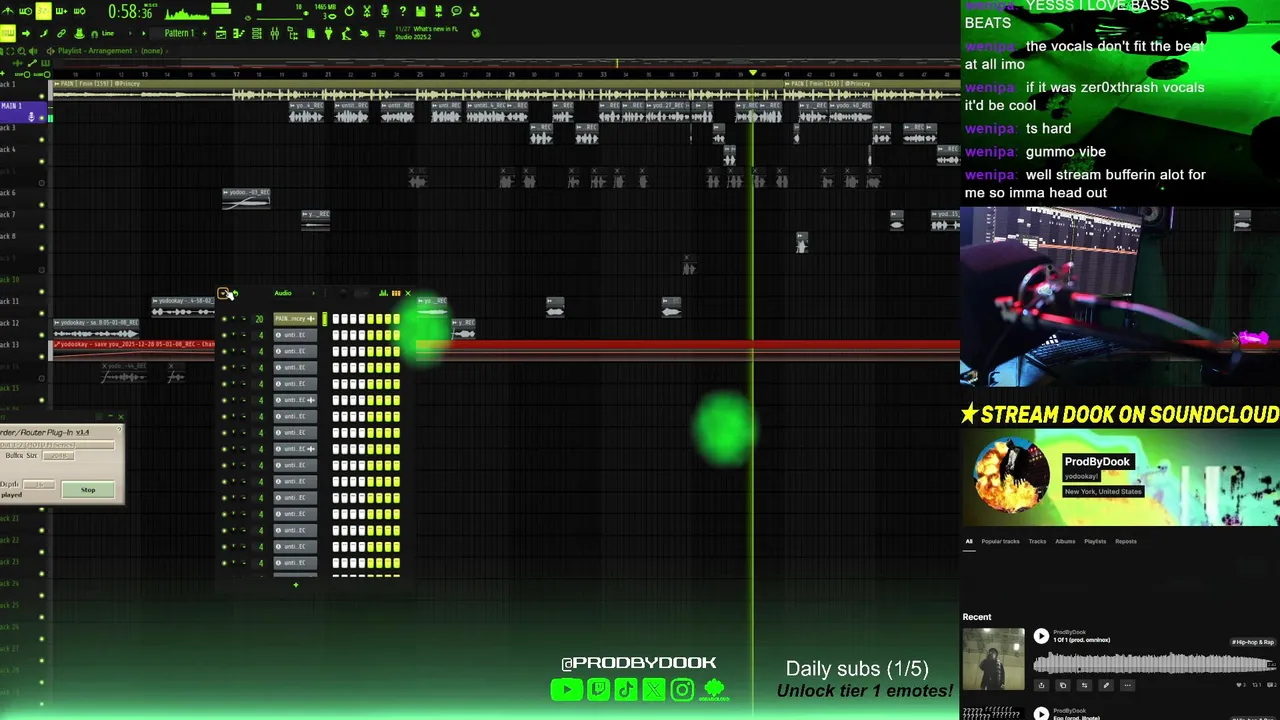Select the All tab on SoundCloud
This screenshot has height=720, width=1280.
[969, 541]
